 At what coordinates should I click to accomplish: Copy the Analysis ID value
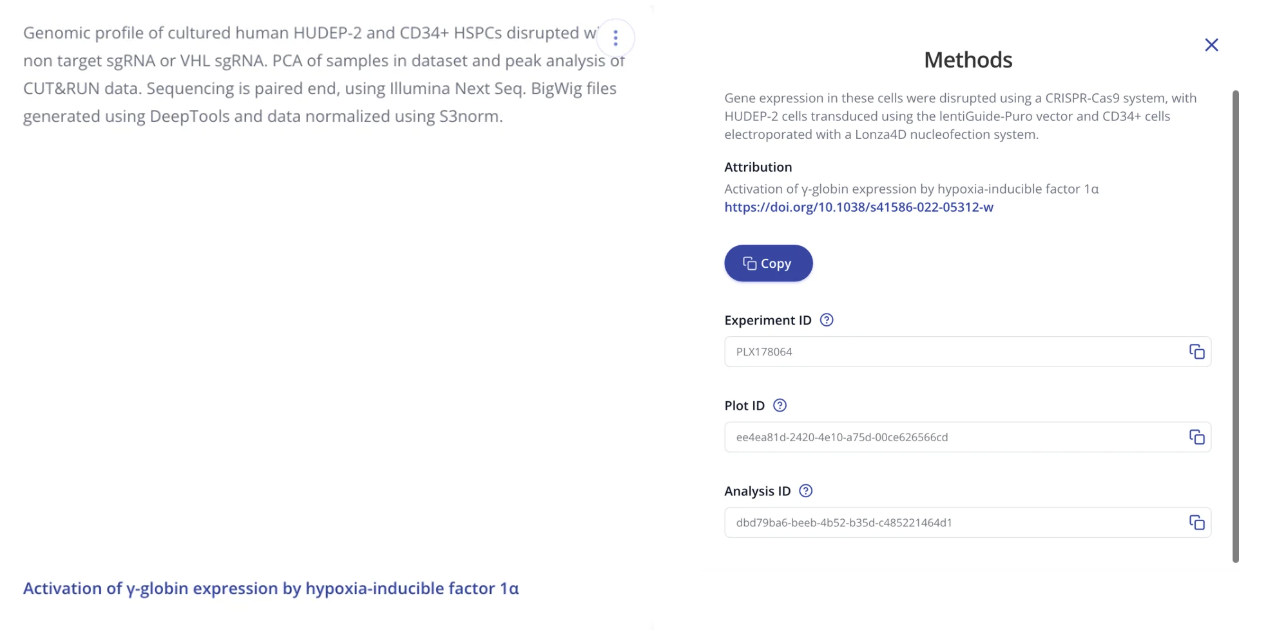[x=1196, y=522]
